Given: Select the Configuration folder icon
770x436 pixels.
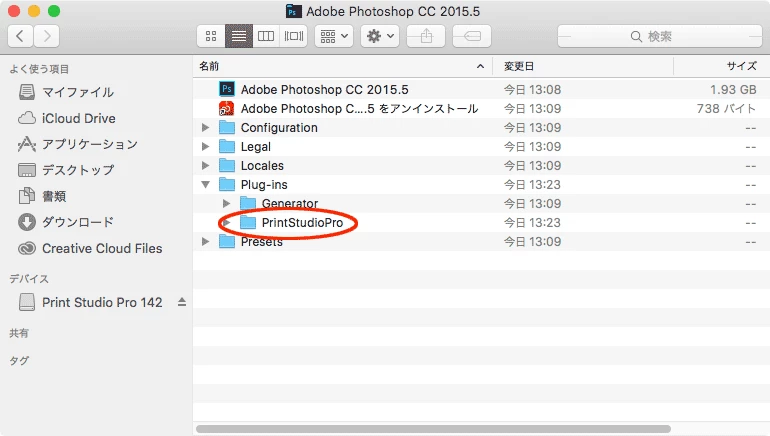Looking at the screenshot, I should (226, 127).
